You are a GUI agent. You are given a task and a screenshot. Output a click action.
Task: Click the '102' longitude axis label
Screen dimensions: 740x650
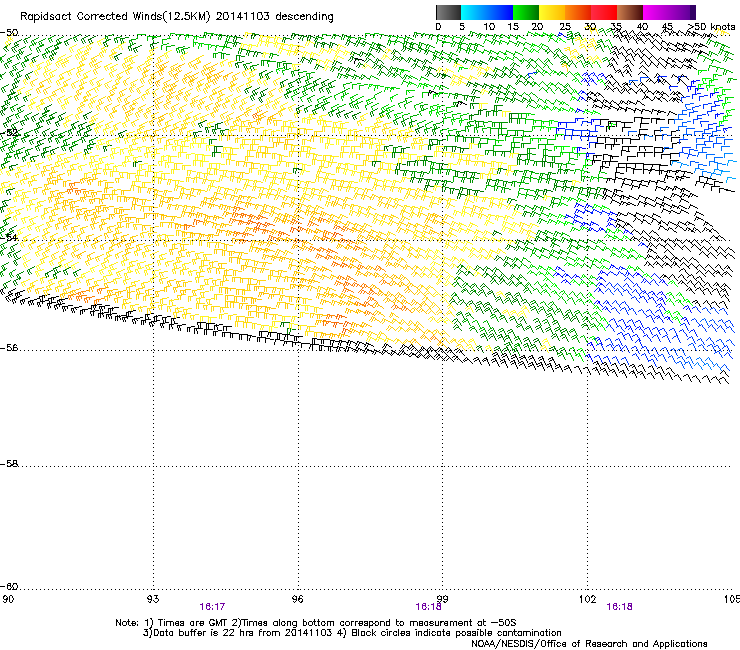tap(587, 599)
